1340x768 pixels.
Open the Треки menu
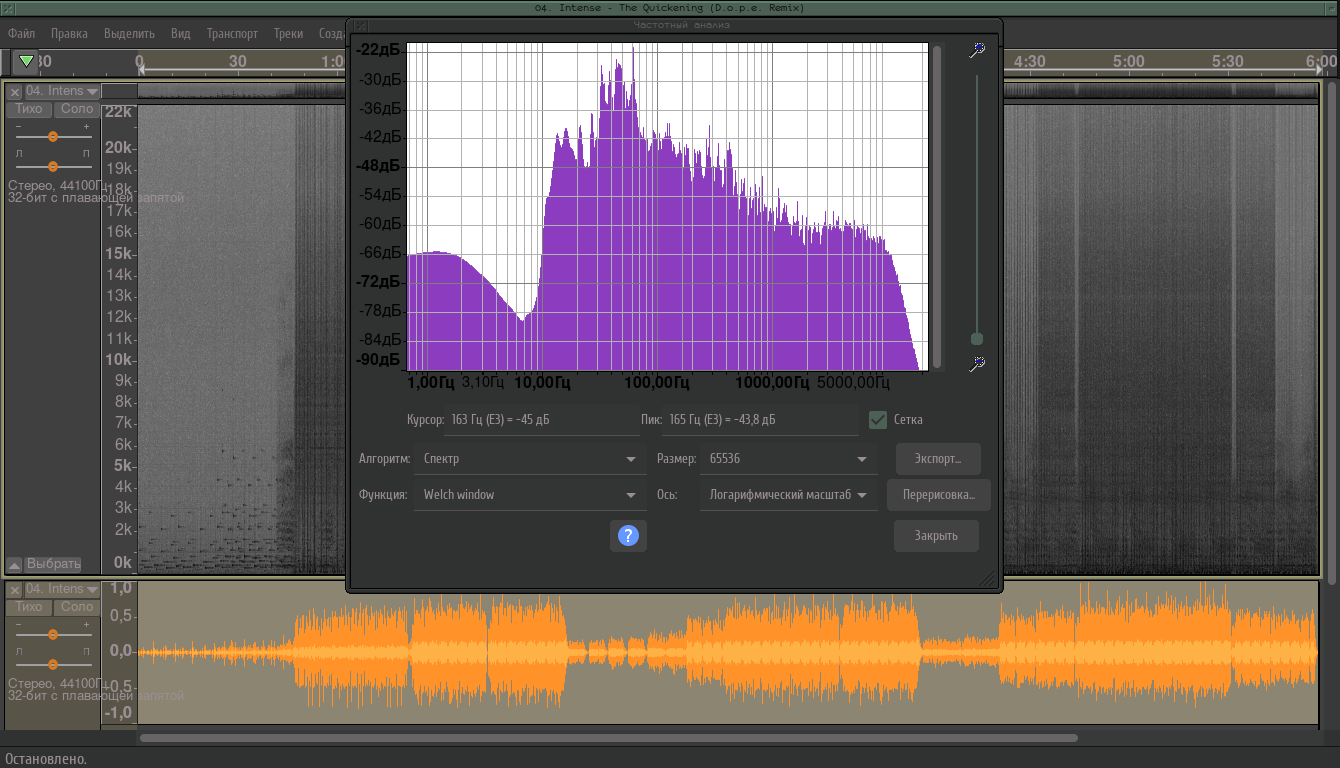point(288,33)
